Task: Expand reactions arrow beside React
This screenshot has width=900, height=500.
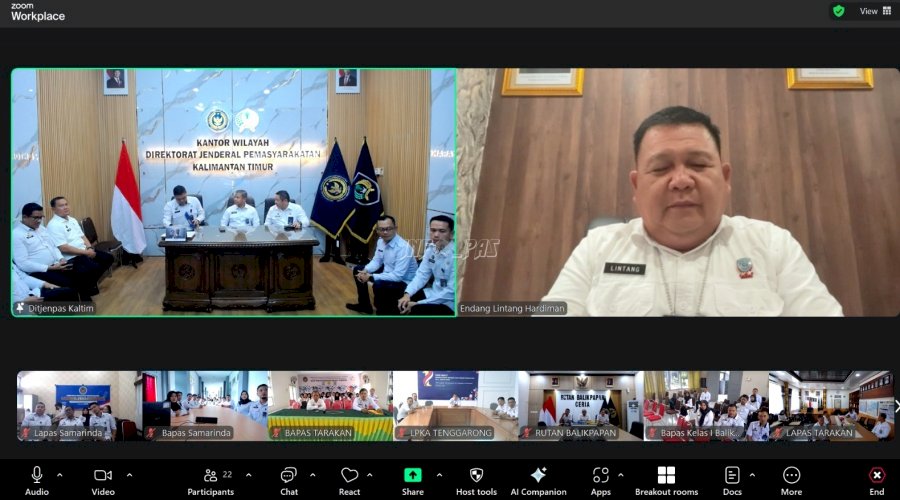Action: [370, 475]
